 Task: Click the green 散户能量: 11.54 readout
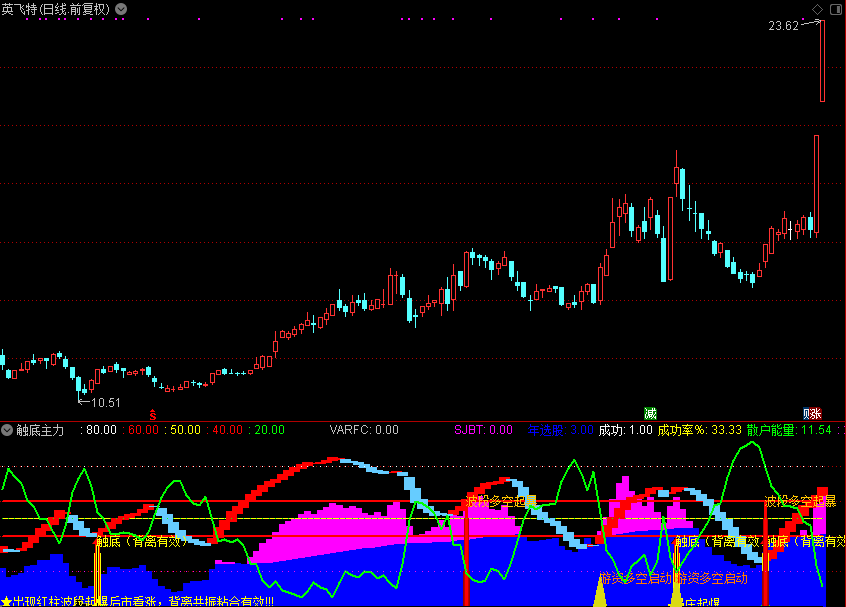coord(789,430)
